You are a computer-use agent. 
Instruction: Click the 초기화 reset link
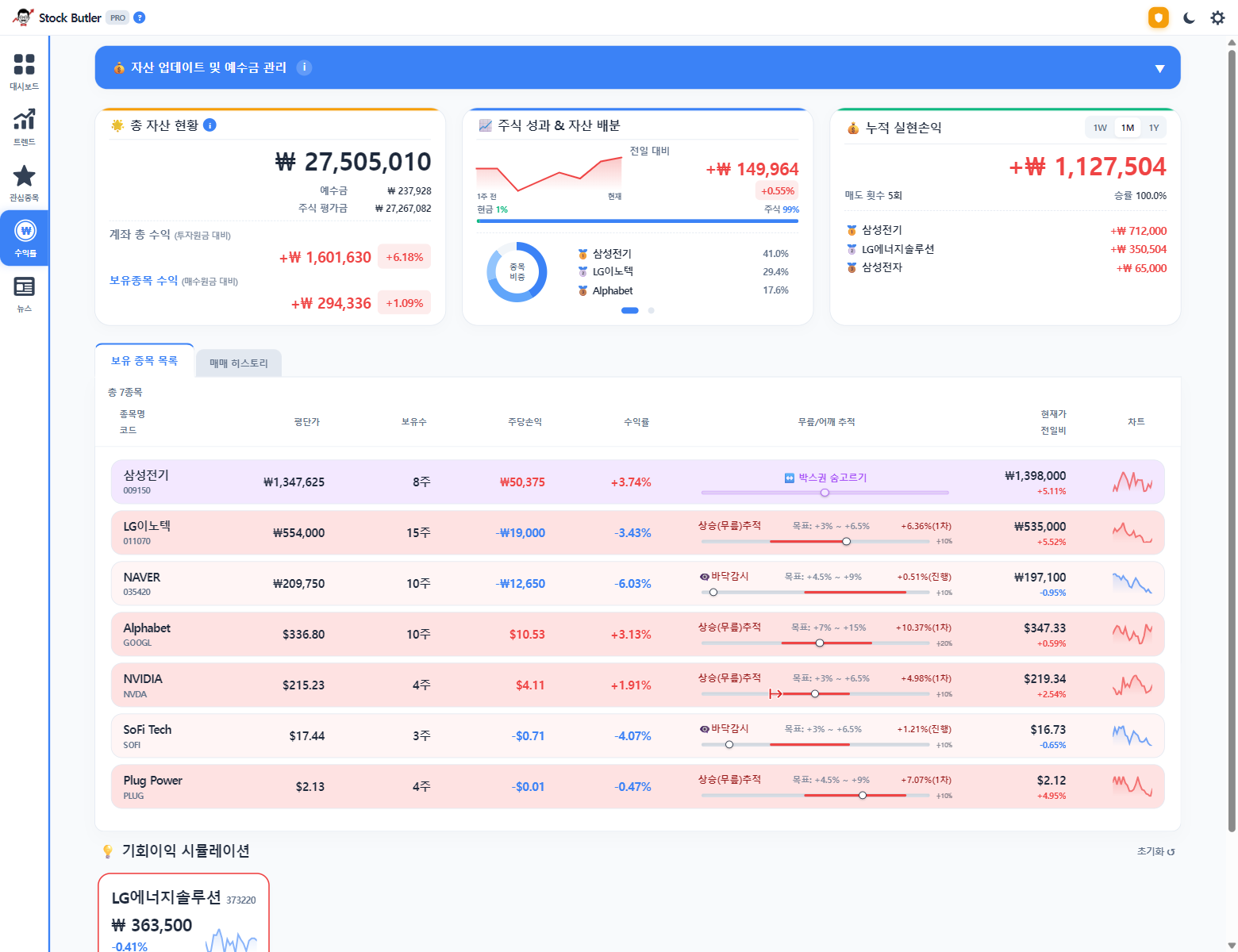1155,851
